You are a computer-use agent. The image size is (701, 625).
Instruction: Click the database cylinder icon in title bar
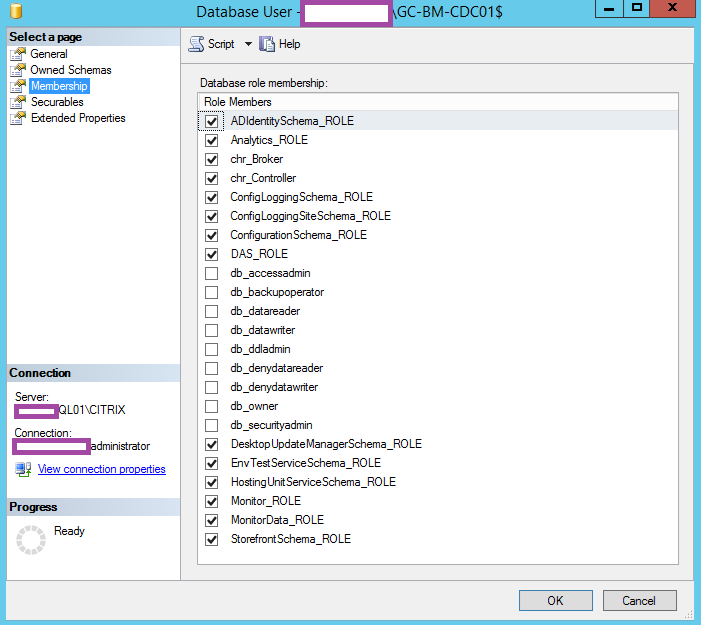[16, 11]
